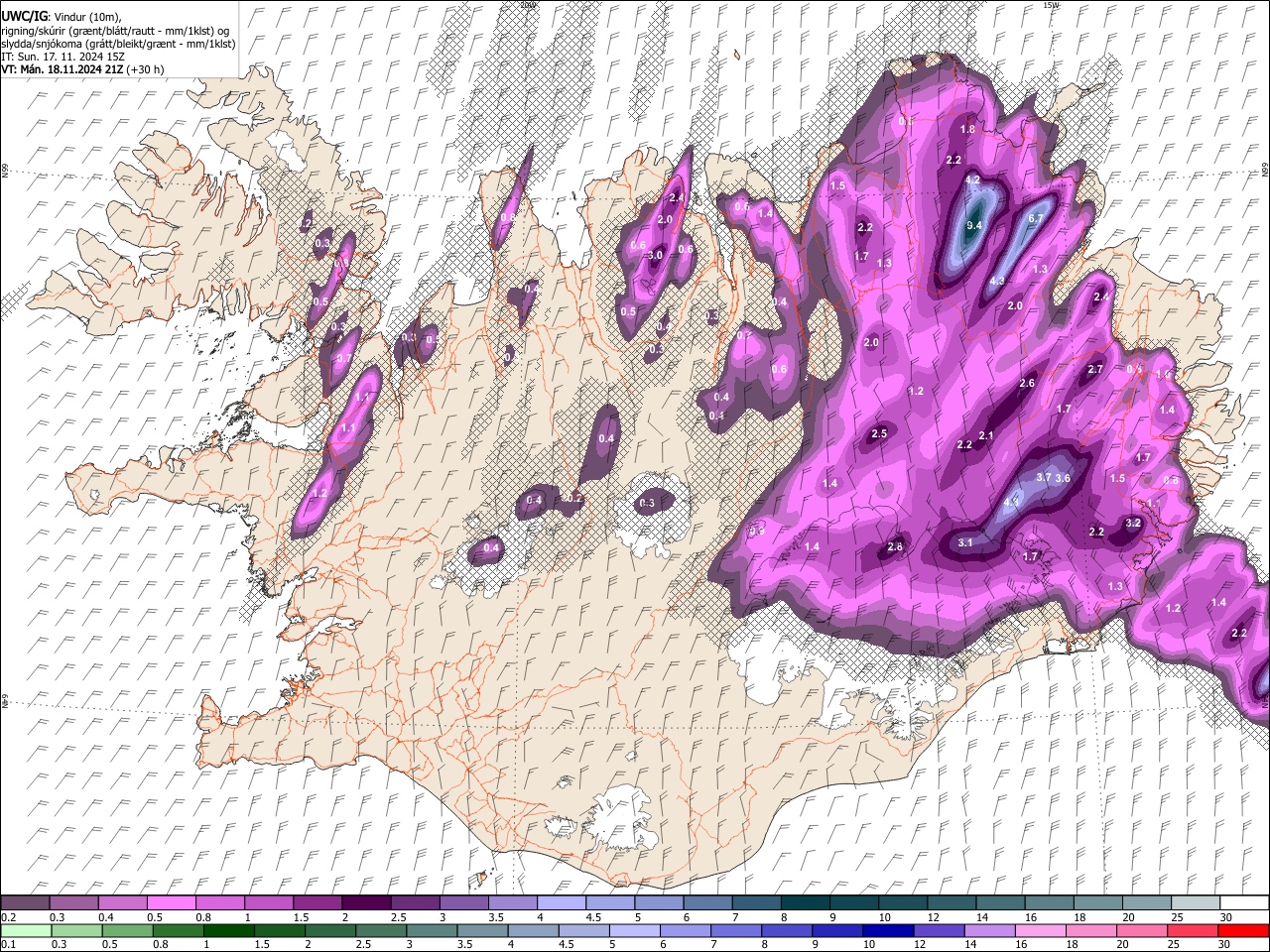Click the '20W' longitude label
The width and height of the screenshot is (1270, 952).
click(528, 5)
